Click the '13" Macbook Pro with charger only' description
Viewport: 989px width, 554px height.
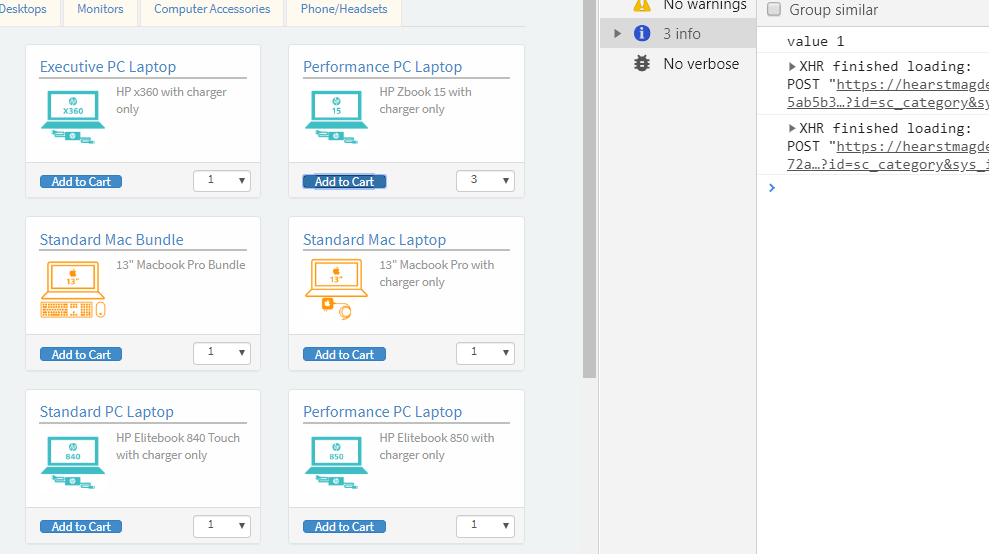pyautogui.click(x=436, y=273)
